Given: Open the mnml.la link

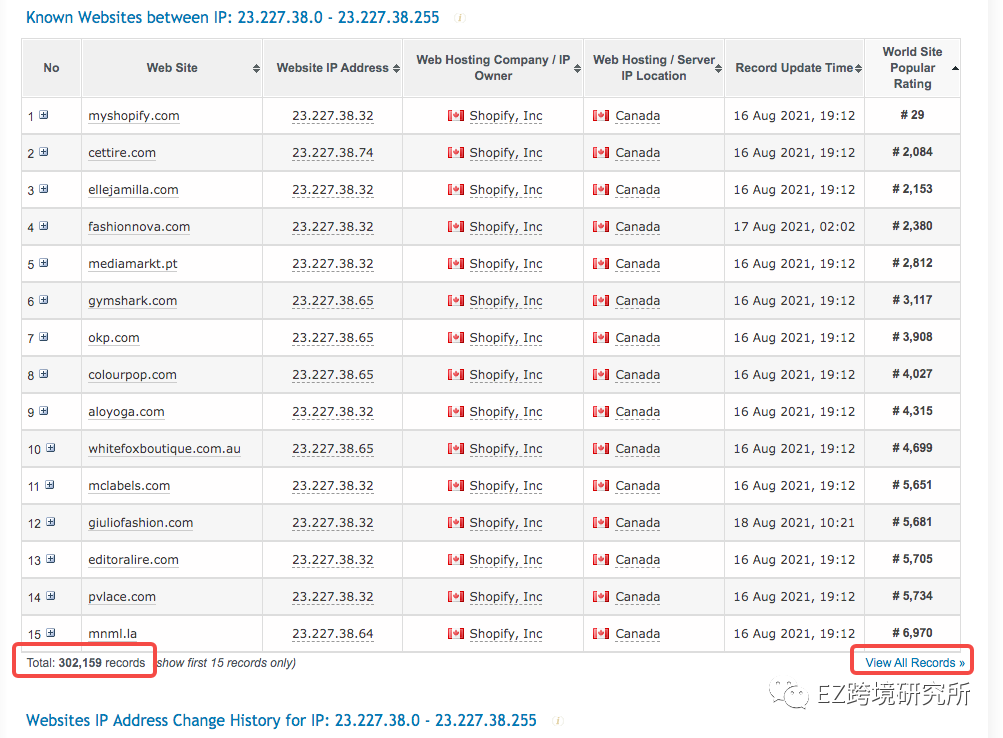Looking at the screenshot, I should [x=113, y=634].
